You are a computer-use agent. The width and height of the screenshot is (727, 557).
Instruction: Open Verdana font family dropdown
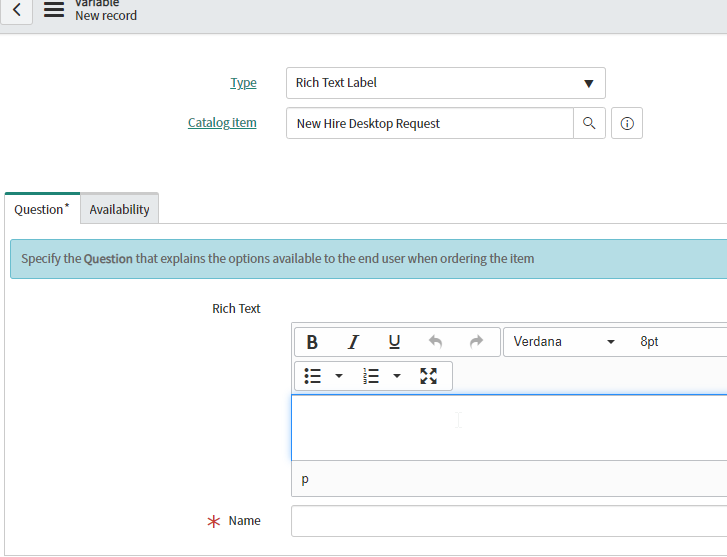click(564, 342)
